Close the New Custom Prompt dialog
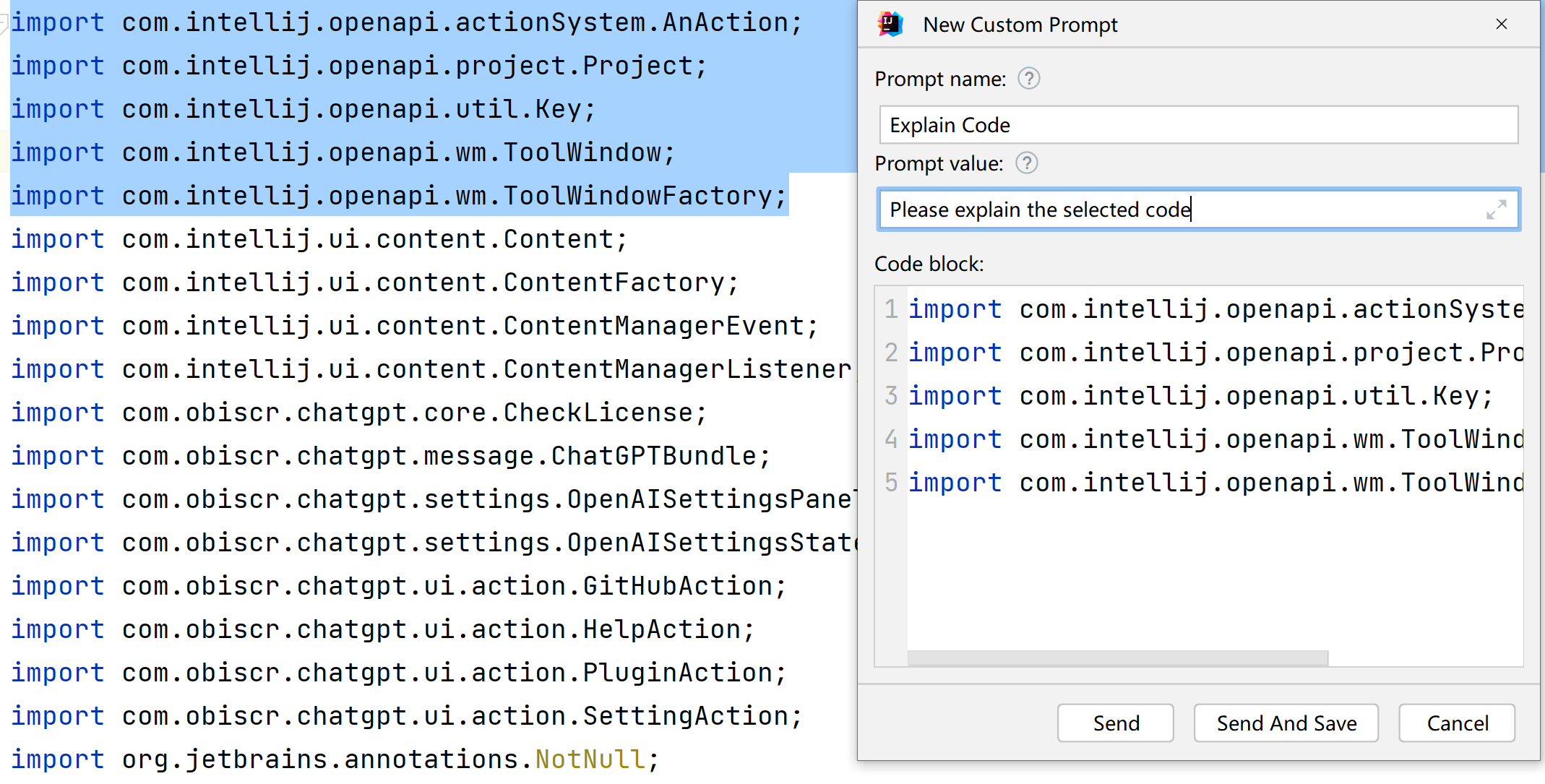This screenshot has width=1545, height=784. tap(1502, 24)
